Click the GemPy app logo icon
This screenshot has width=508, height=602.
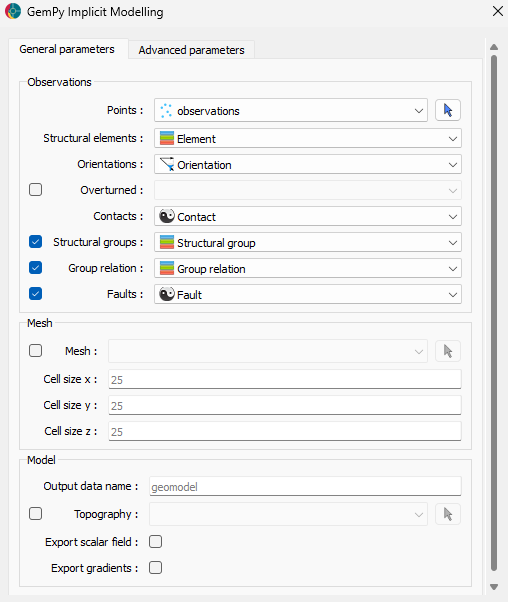[13, 12]
